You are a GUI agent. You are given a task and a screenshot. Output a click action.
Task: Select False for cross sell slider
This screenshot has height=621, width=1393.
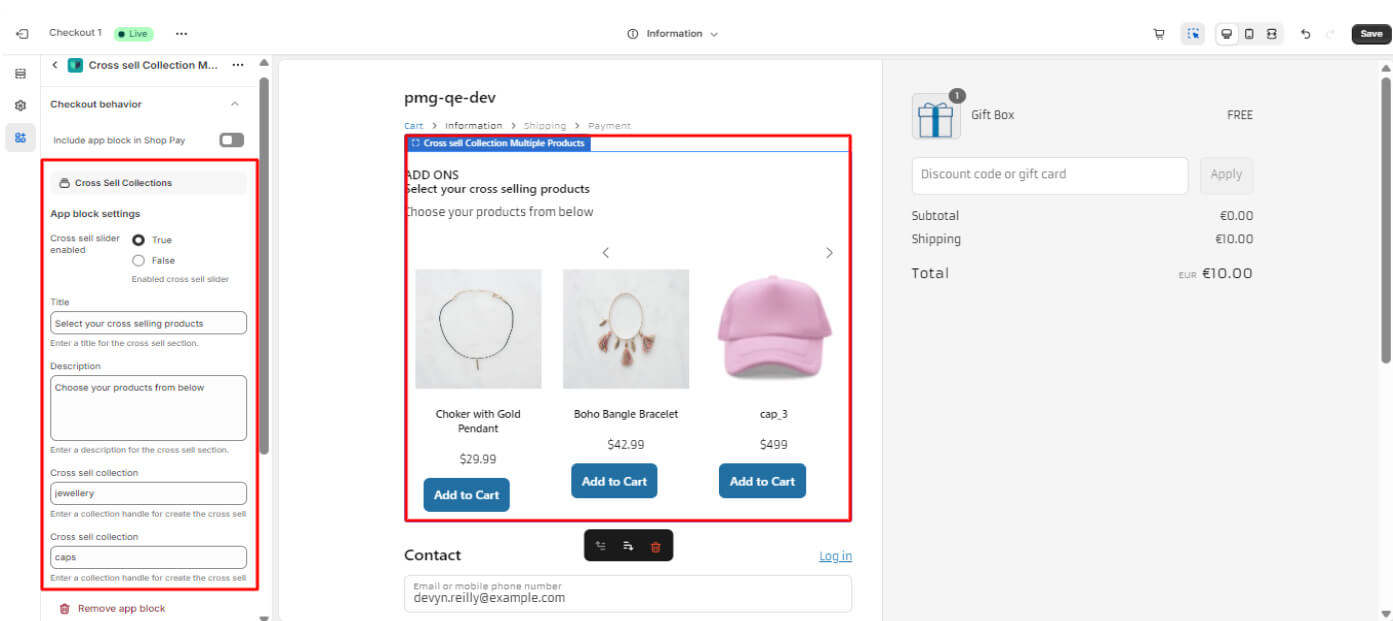(x=139, y=260)
